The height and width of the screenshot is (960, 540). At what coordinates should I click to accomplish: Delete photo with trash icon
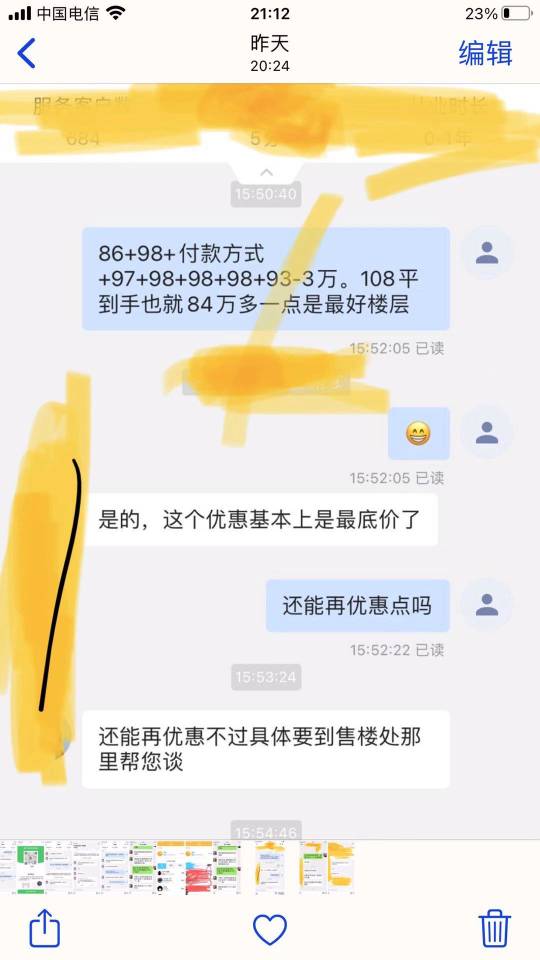tap(495, 929)
